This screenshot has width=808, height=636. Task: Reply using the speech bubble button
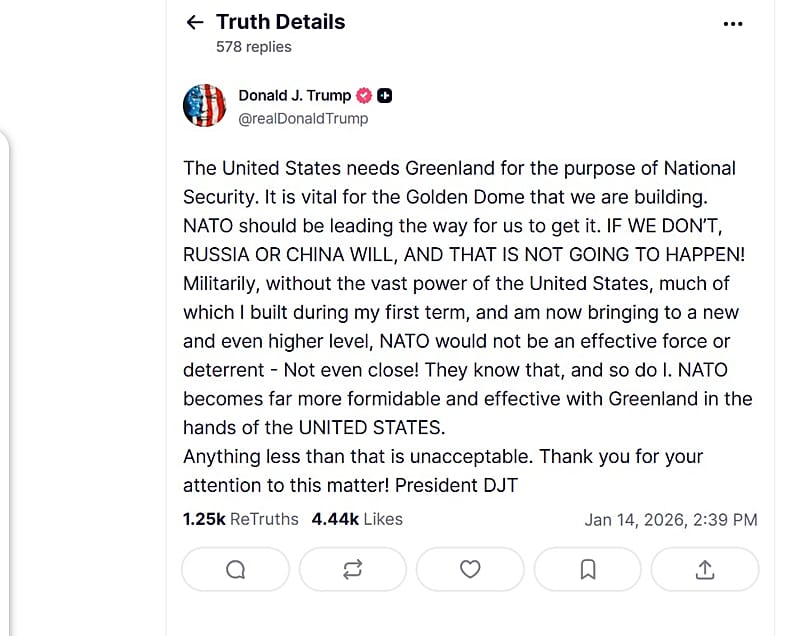pos(235,569)
